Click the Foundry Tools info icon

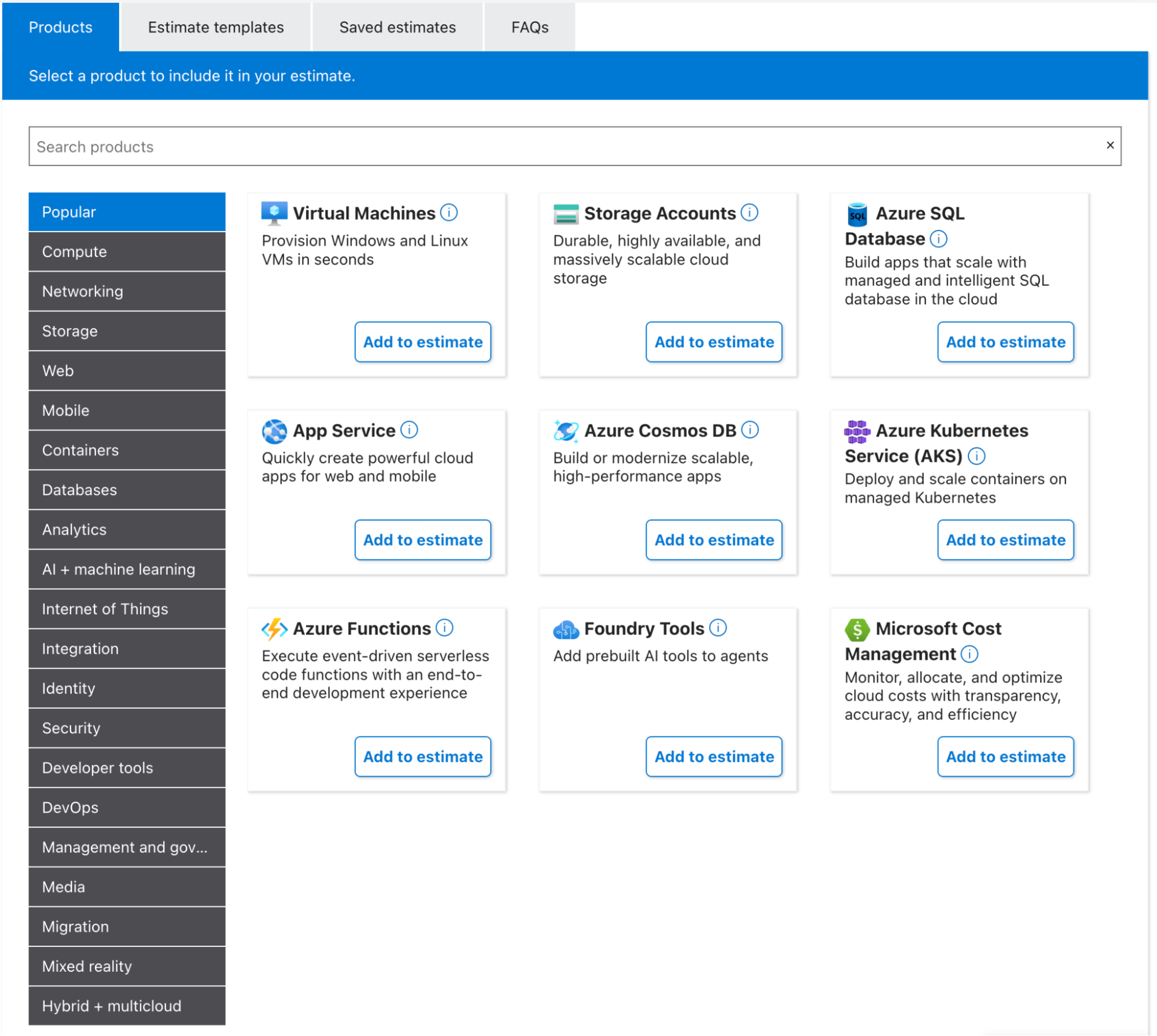click(x=718, y=628)
